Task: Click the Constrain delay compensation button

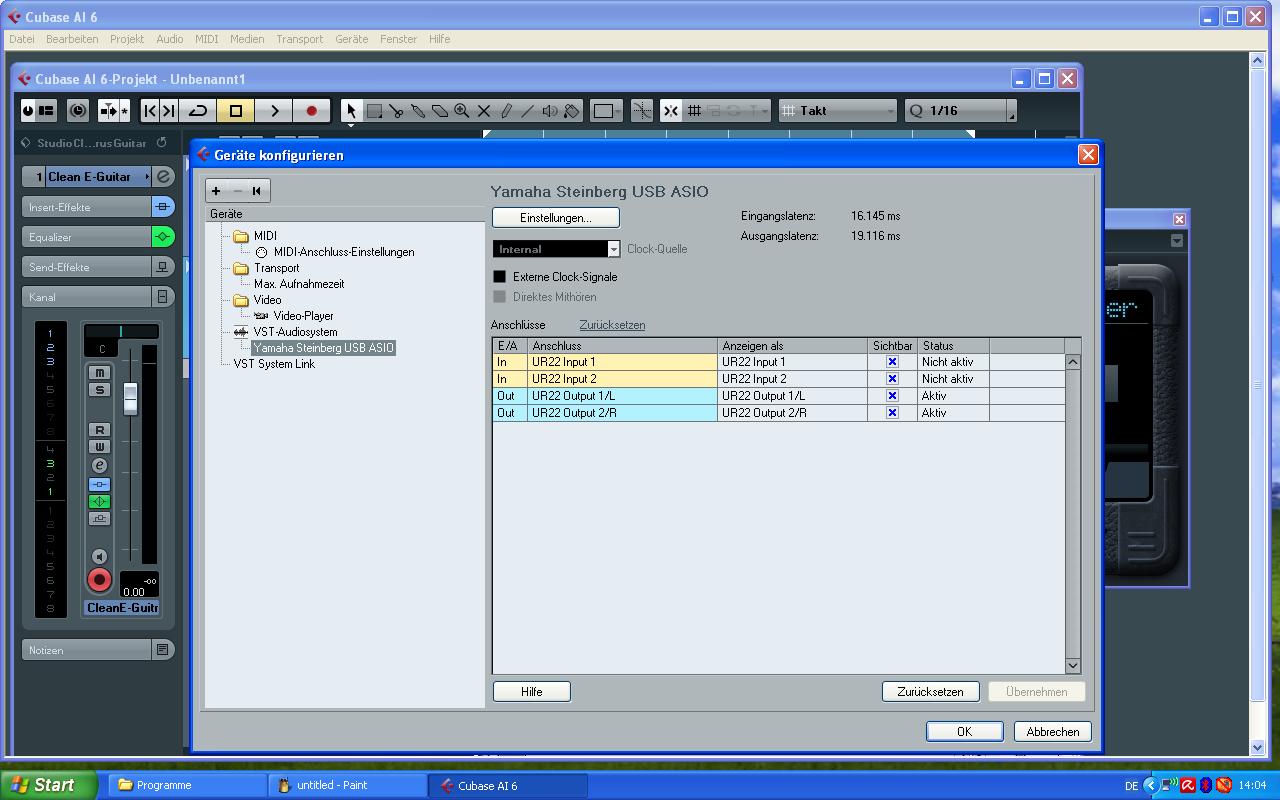Action: tap(78, 111)
